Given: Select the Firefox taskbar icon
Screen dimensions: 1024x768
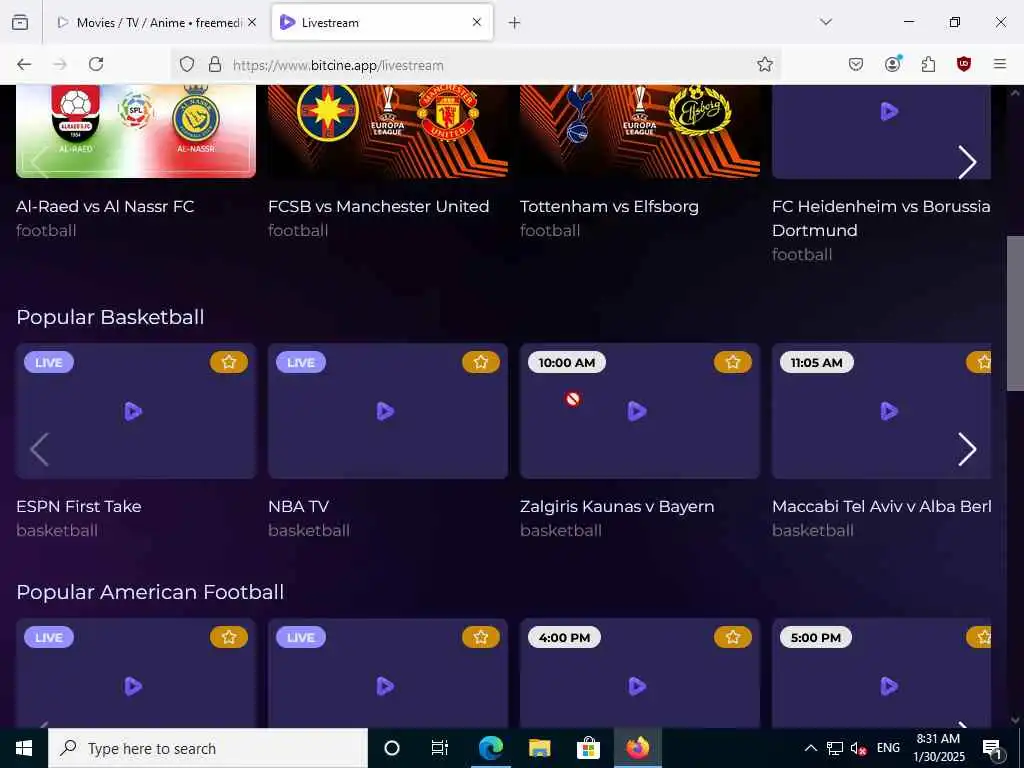Looking at the screenshot, I should tap(638, 748).
